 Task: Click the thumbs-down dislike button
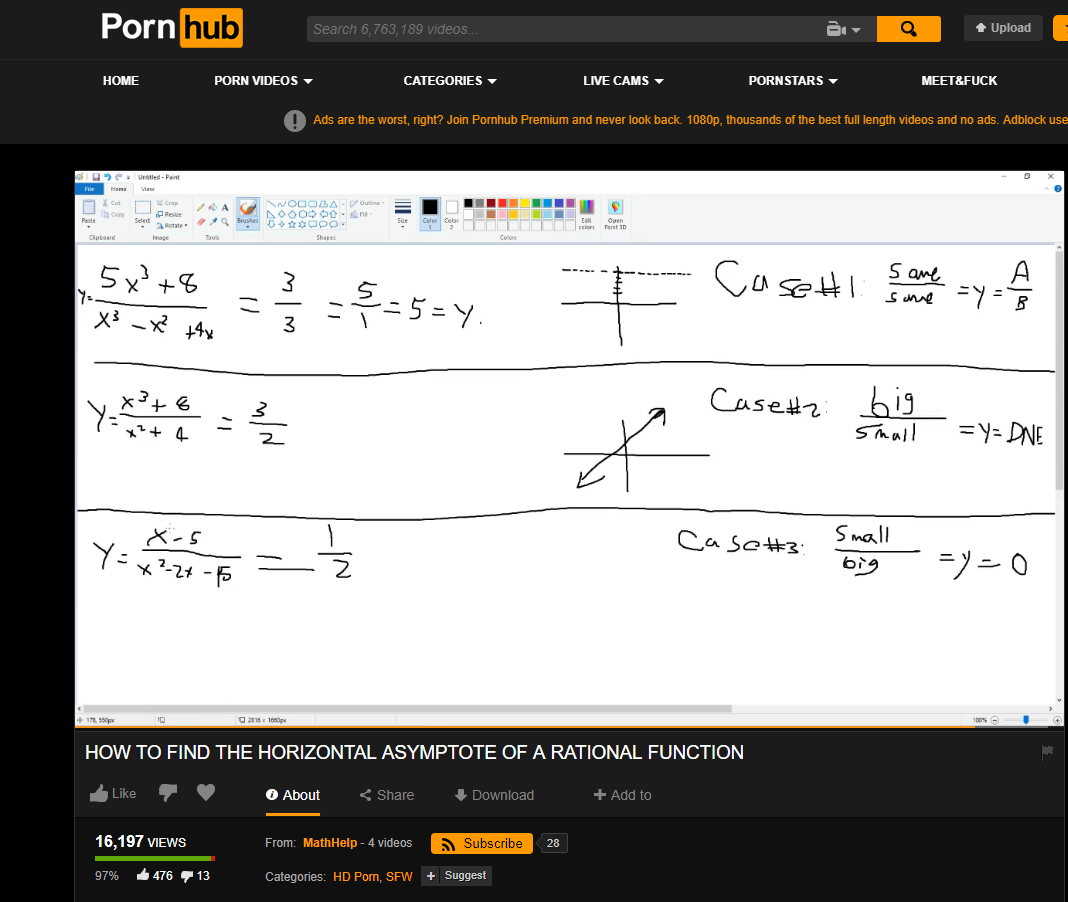click(x=168, y=793)
